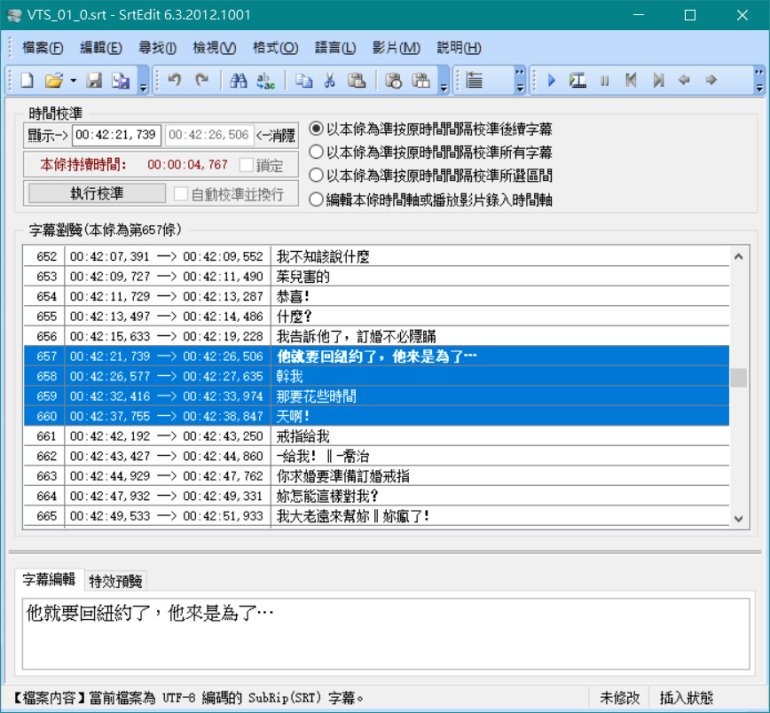
Task: Jump to next subtitle in video
Action: click(x=658, y=80)
